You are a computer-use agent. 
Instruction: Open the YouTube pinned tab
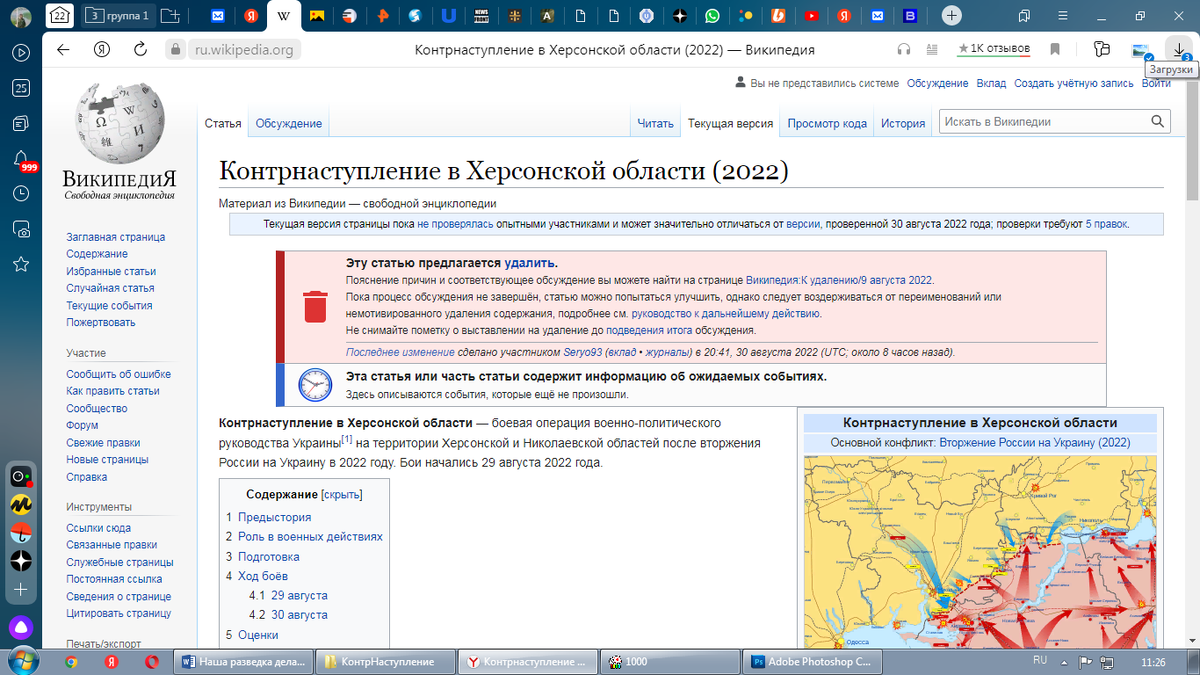pyautogui.click(x=811, y=16)
